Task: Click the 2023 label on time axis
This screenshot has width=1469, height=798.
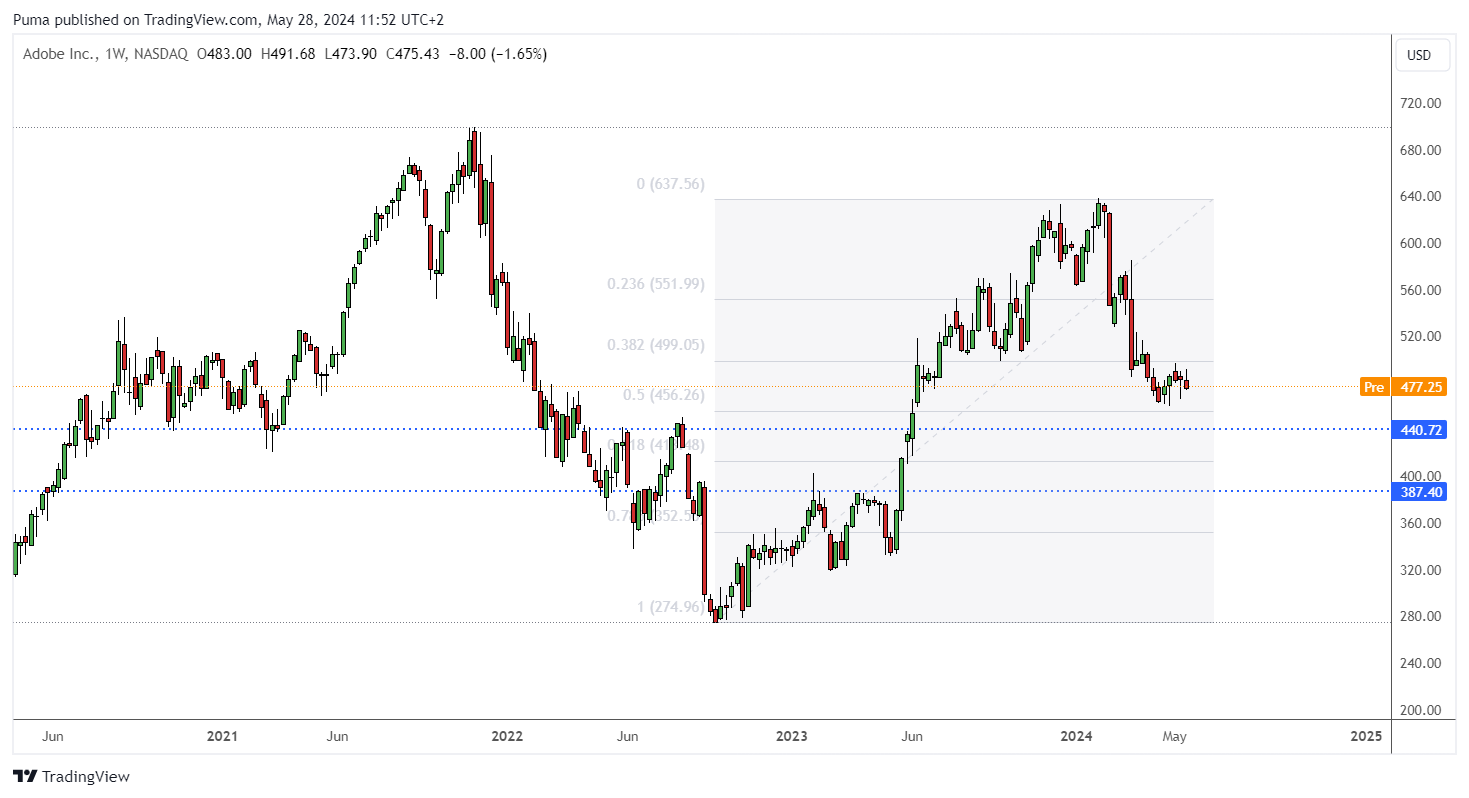Action: point(792,737)
